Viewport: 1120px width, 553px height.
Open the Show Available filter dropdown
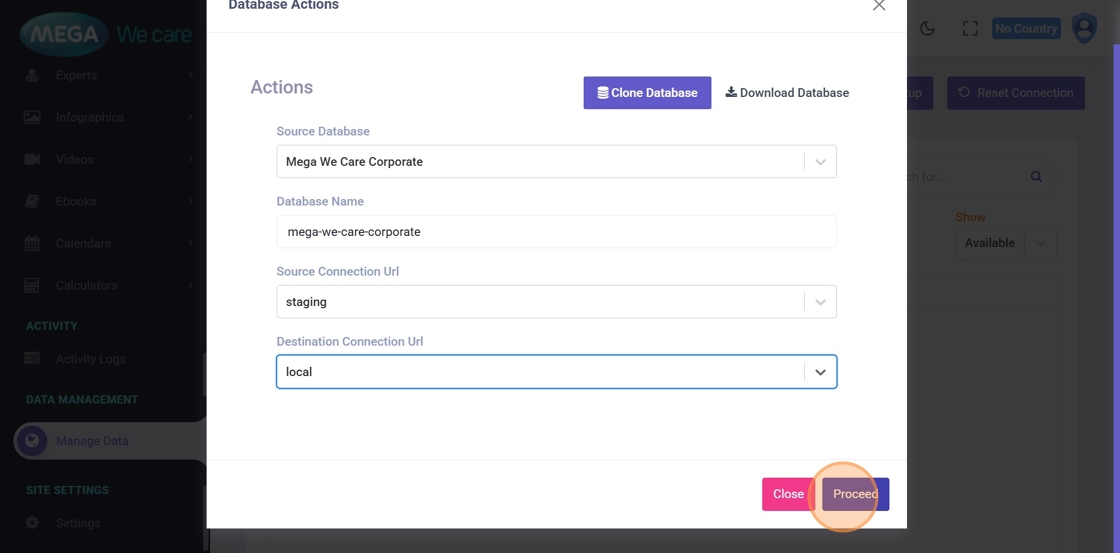(x=1040, y=243)
